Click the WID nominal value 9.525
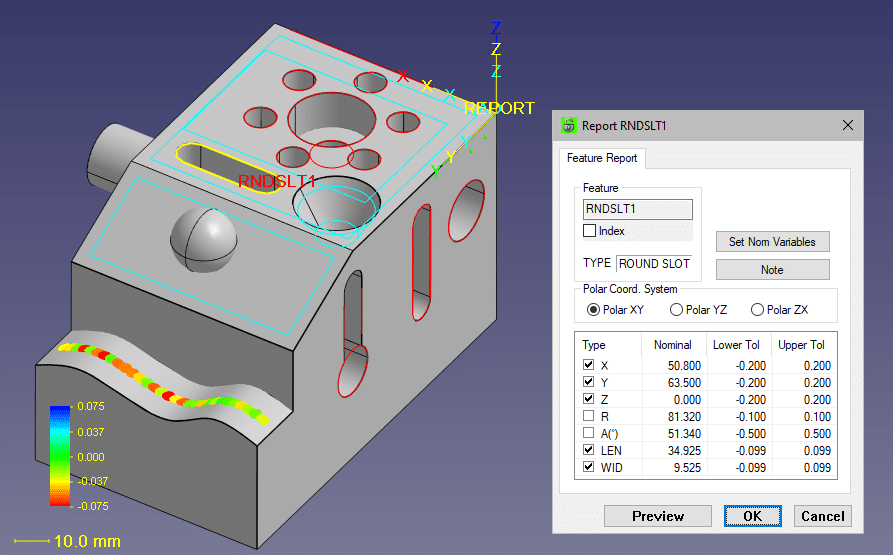Image resolution: width=893 pixels, height=555 pixels. (x=683, y=468)
